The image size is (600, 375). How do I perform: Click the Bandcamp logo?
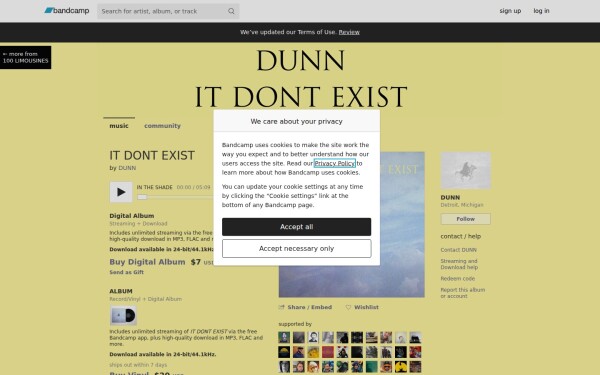[67, 11]
